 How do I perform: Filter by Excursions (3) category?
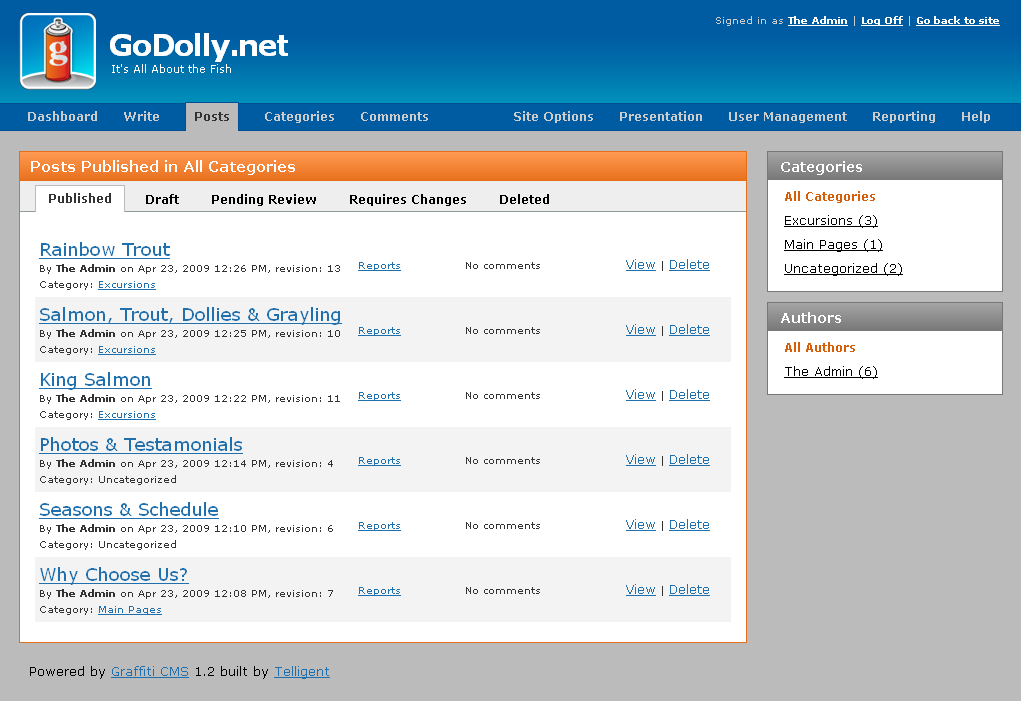(830, 221)
